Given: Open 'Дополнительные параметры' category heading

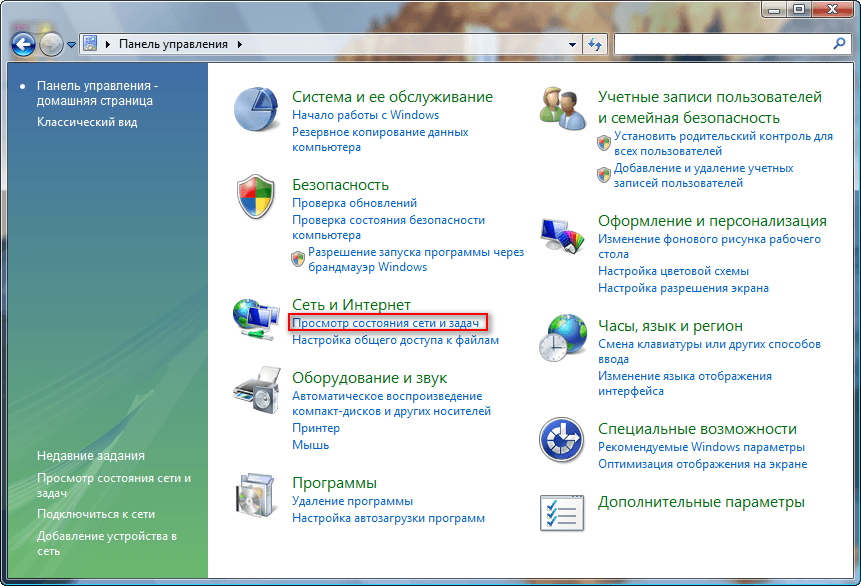Looking at the screenshot, I should [x=701, y=502].
